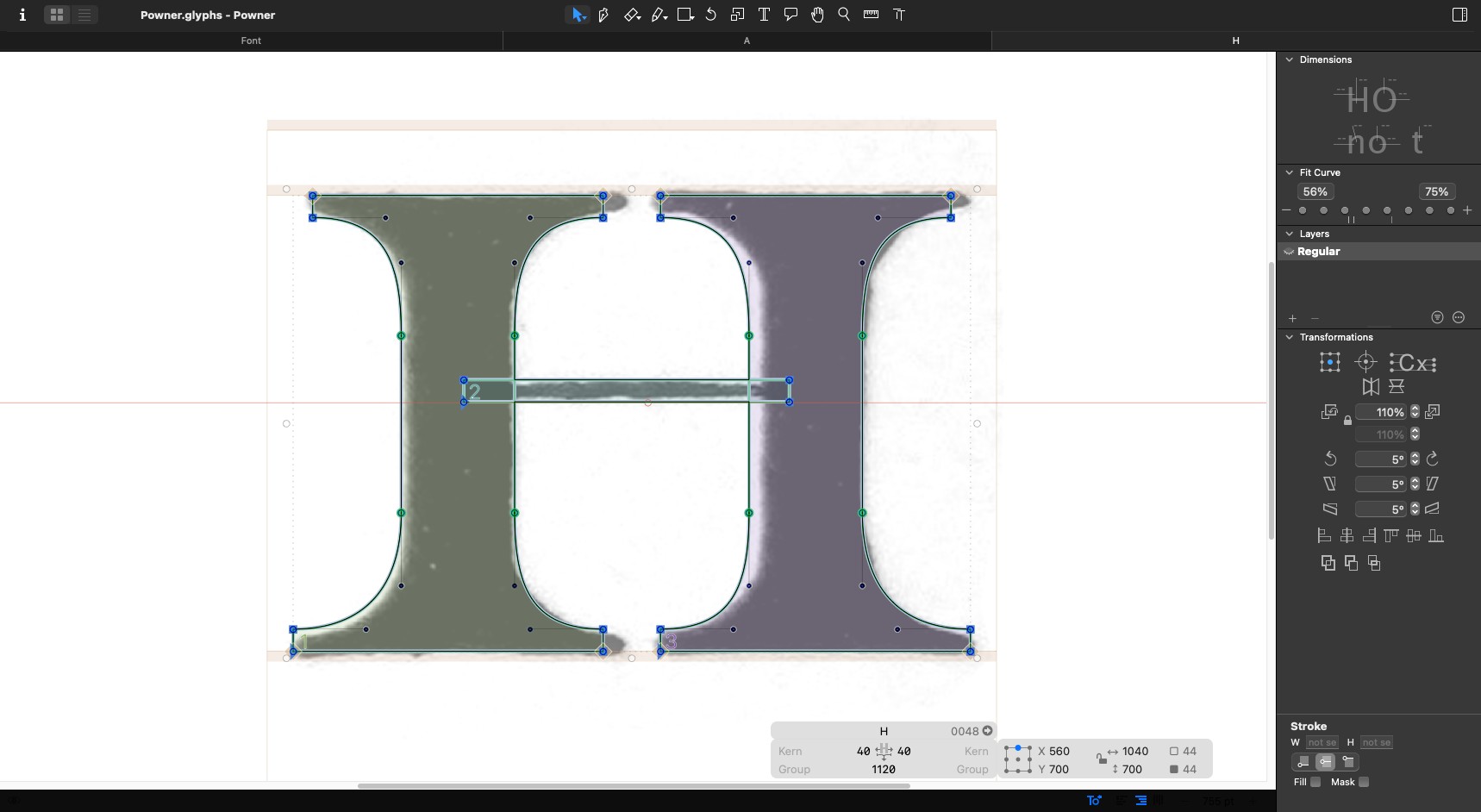Adjust the 110% scale stepper
This screenshot has height=812, width=1481.
(x=1415, y=412)
